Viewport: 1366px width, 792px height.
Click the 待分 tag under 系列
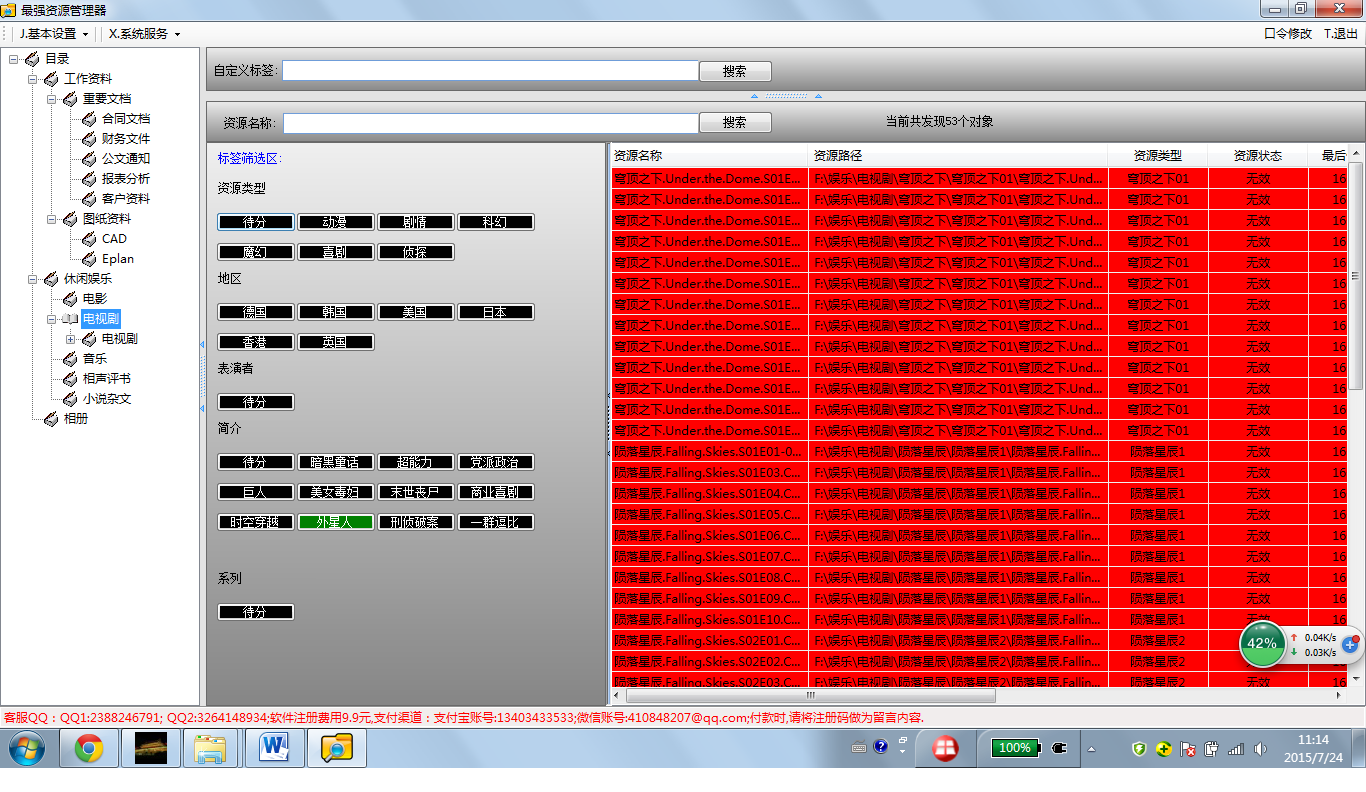click(256, 612)
